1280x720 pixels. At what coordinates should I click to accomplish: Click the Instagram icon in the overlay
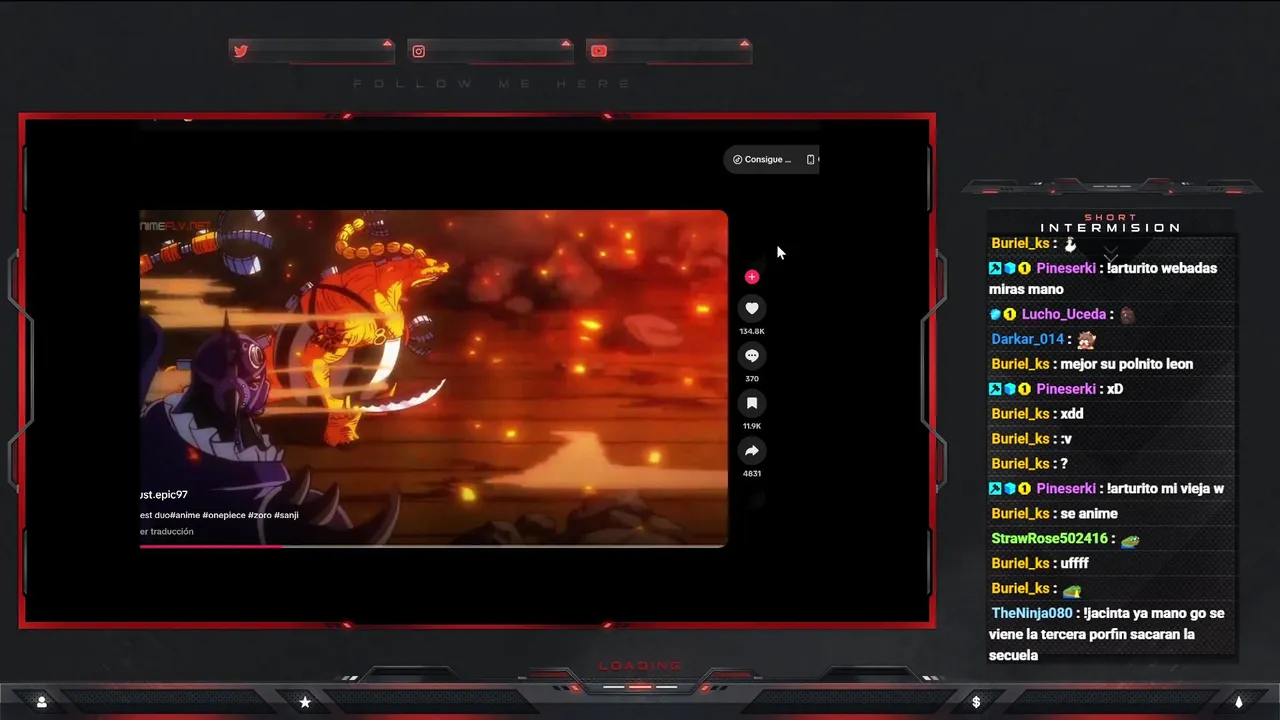click(419, 51)
